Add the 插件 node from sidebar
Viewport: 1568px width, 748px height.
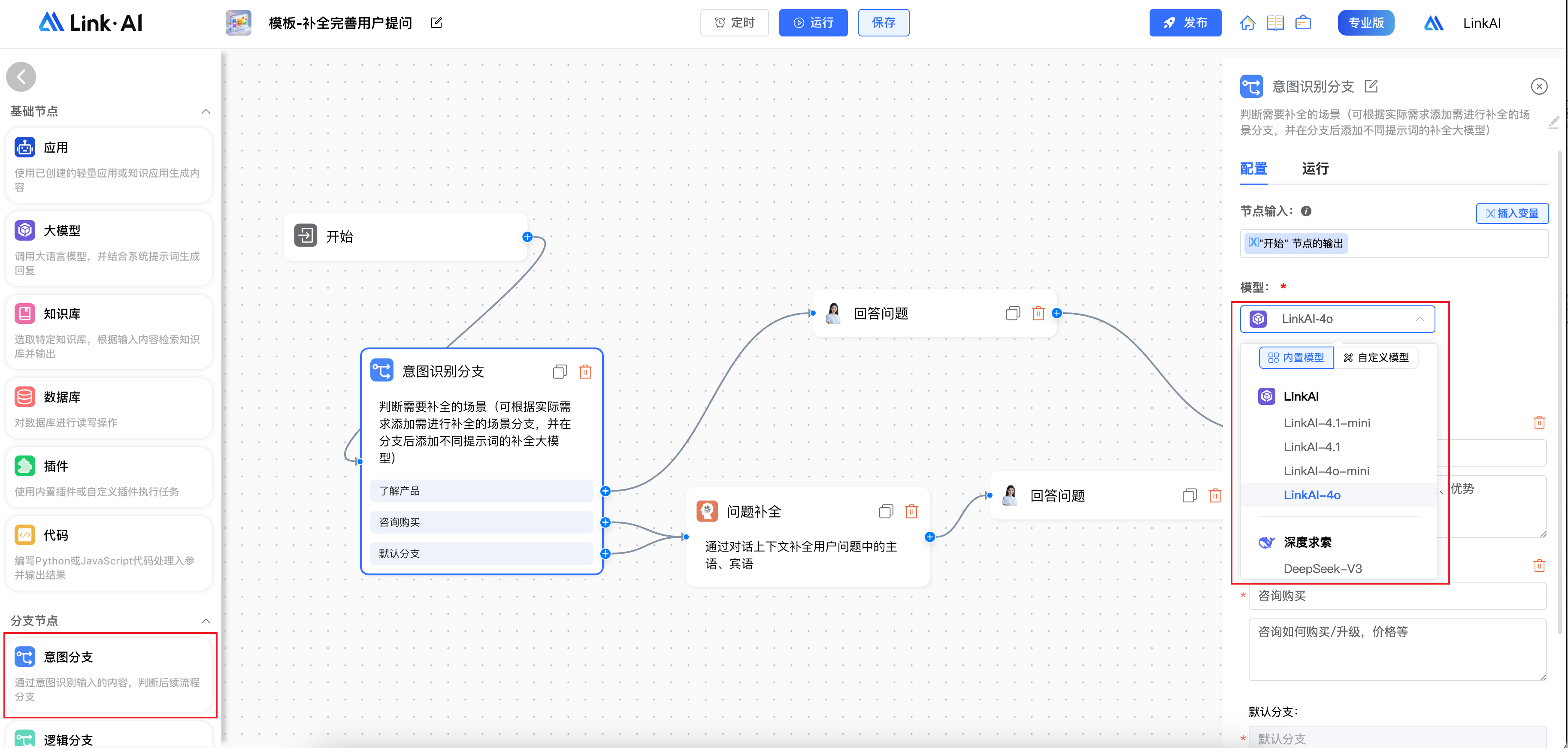pos(109,477)
